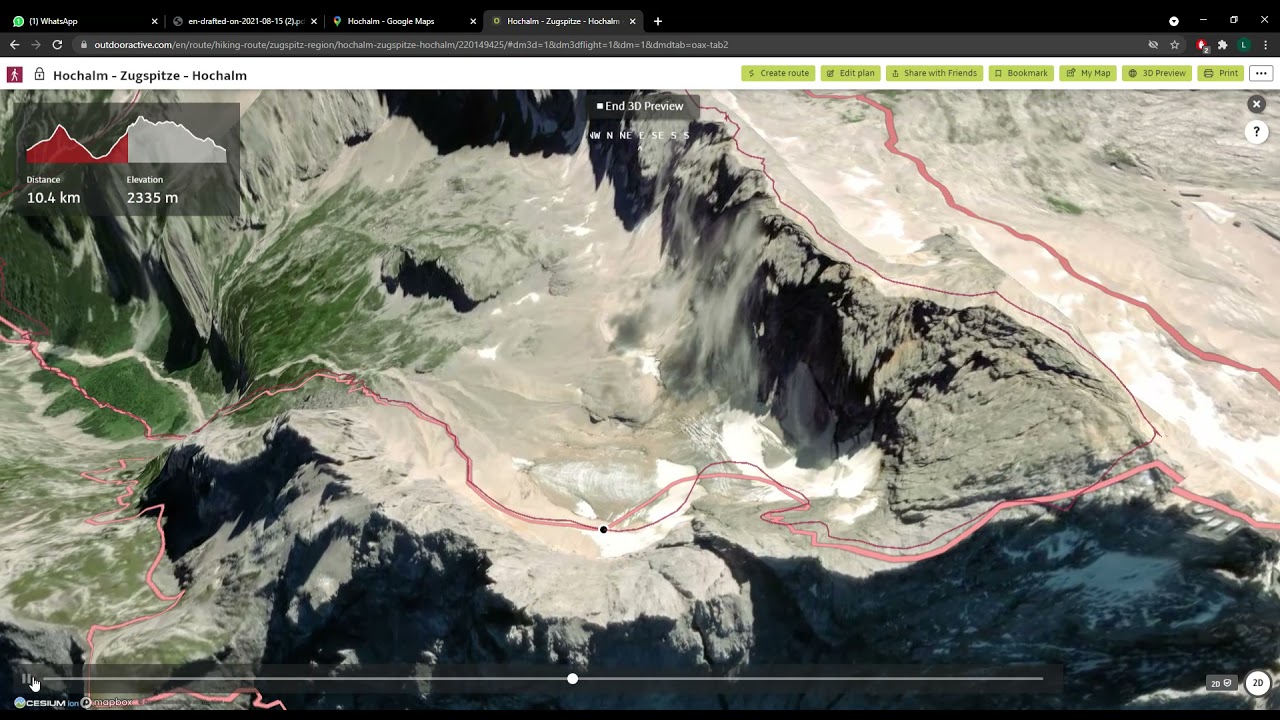1280x720 pixels.
Task: Click the 3D Preview toolbar button
Action: (x=1157, y=73)
